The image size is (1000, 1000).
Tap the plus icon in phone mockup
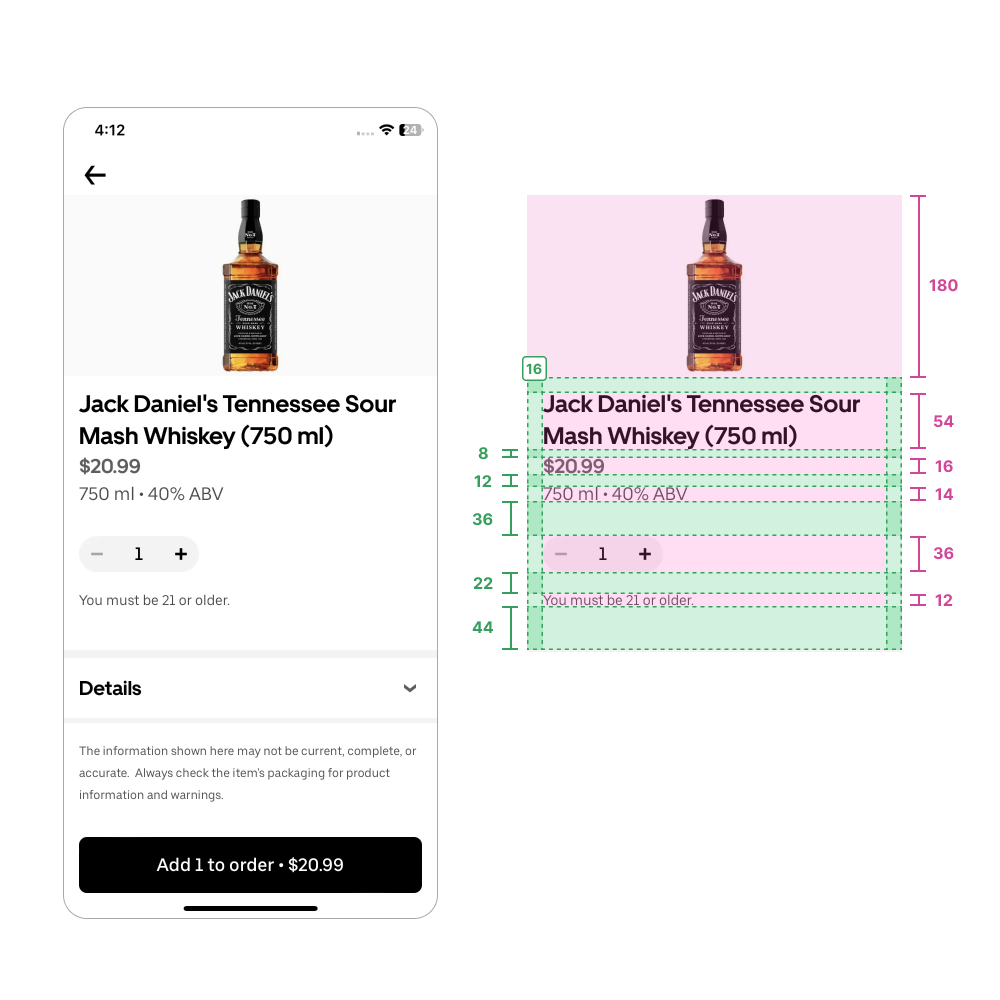click(181, 554)
